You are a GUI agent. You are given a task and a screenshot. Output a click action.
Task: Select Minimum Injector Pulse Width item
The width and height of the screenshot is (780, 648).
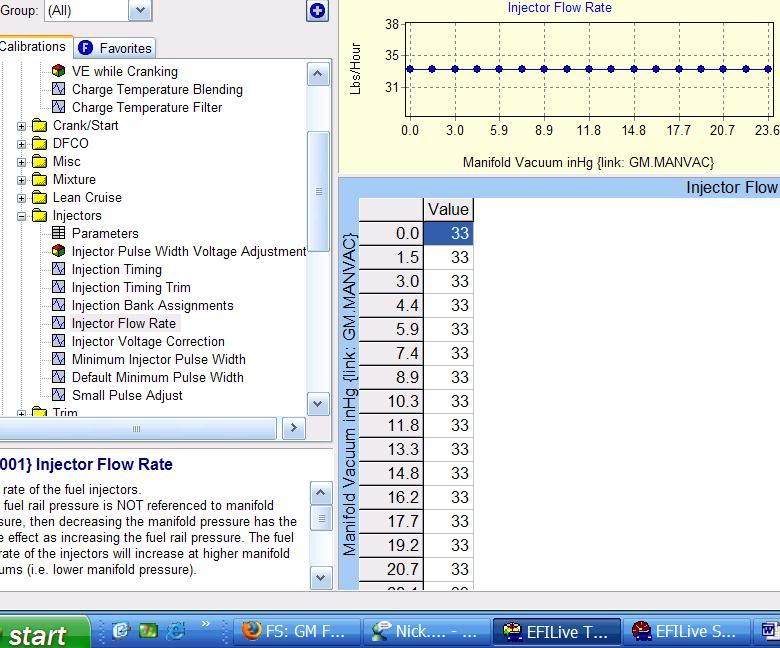click(159, 360)
